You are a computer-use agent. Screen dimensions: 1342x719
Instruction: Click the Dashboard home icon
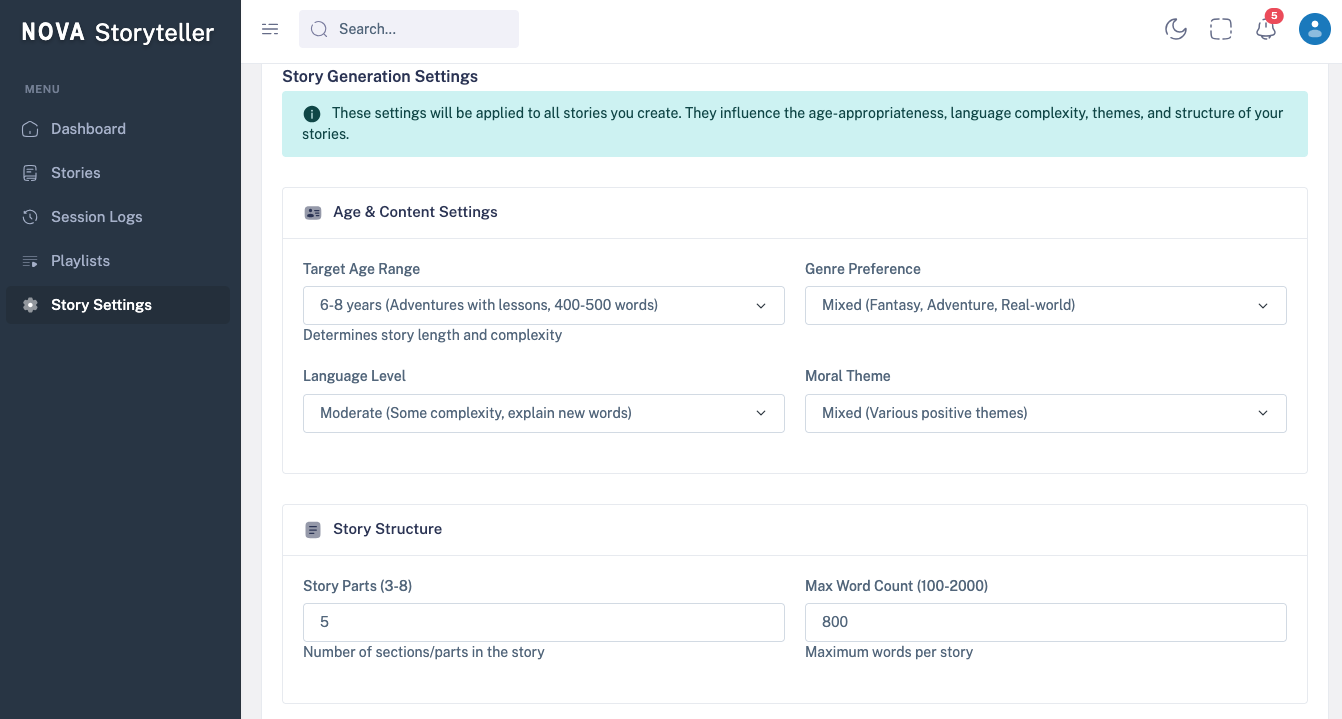31,129
